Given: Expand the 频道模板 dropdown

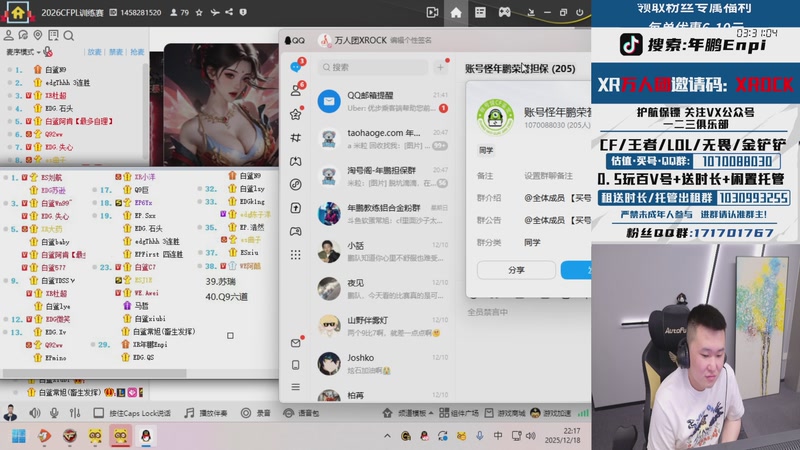Looking at the screenshot, I should point(408,413).
